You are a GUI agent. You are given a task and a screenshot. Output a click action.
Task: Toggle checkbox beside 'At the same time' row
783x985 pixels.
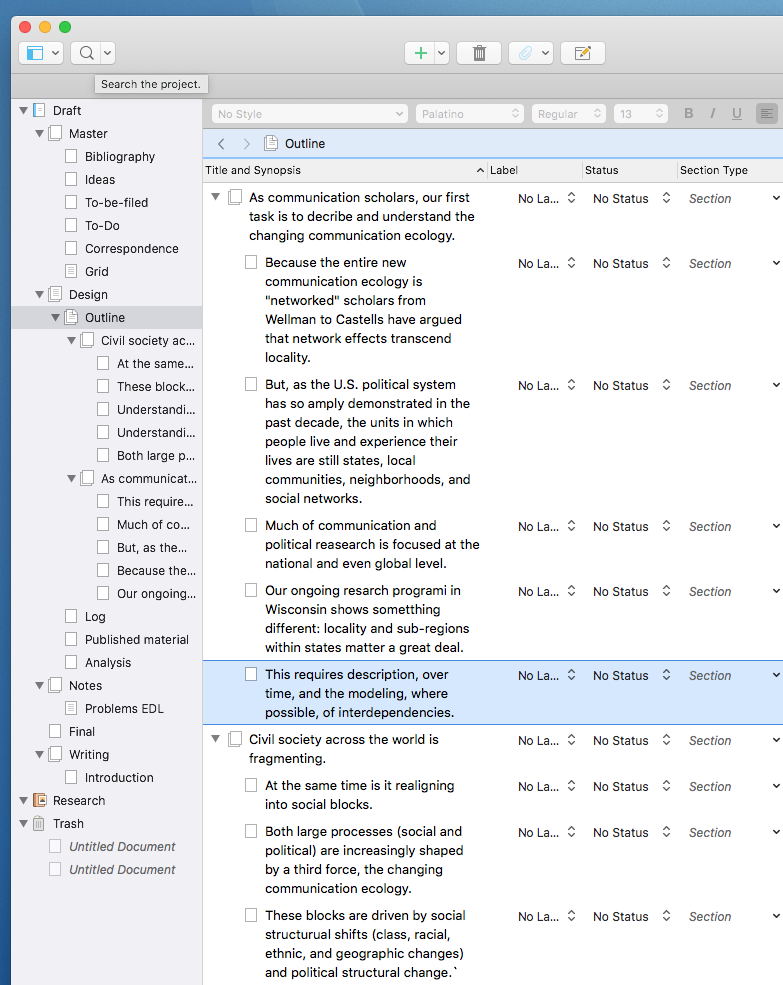(x=251, y=785)
